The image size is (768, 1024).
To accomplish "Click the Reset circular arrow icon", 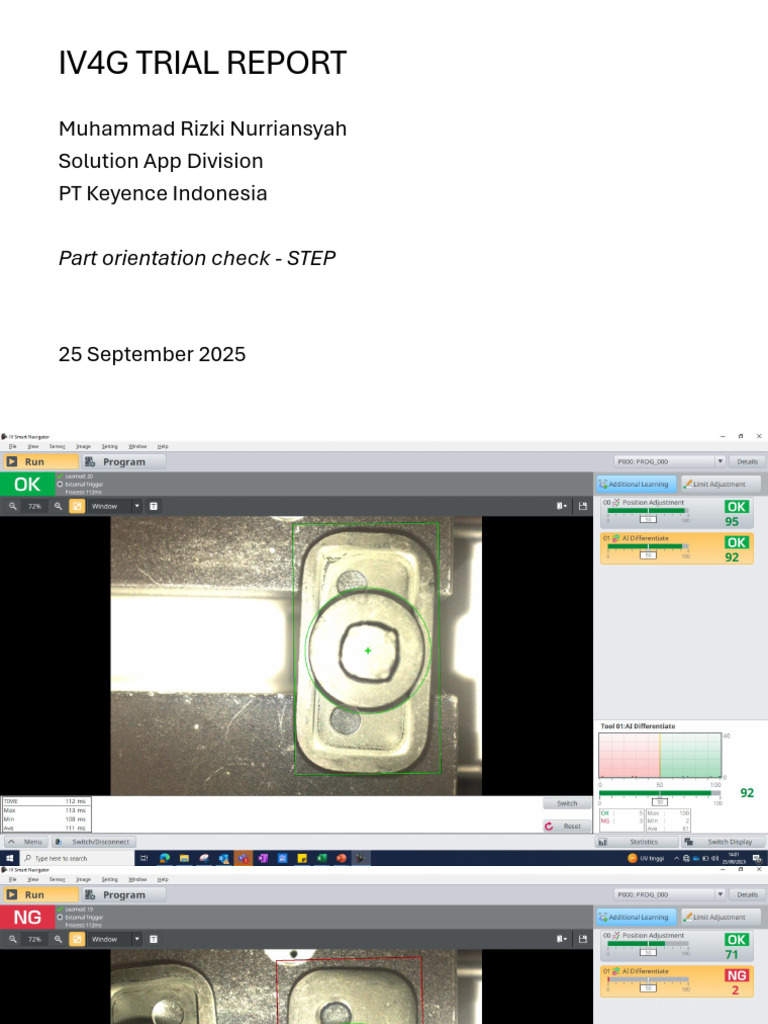I will 549,826.
